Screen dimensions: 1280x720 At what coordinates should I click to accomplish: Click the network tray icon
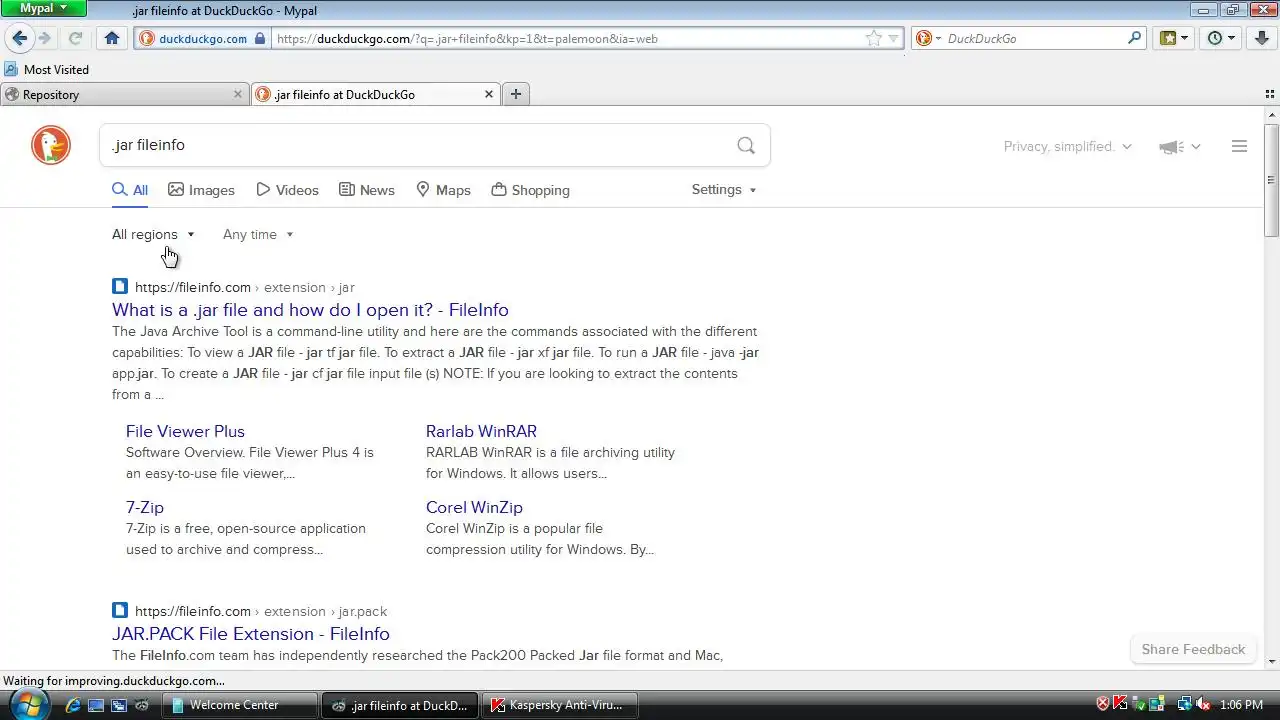pyautogui.click(x=1185, y=705)
